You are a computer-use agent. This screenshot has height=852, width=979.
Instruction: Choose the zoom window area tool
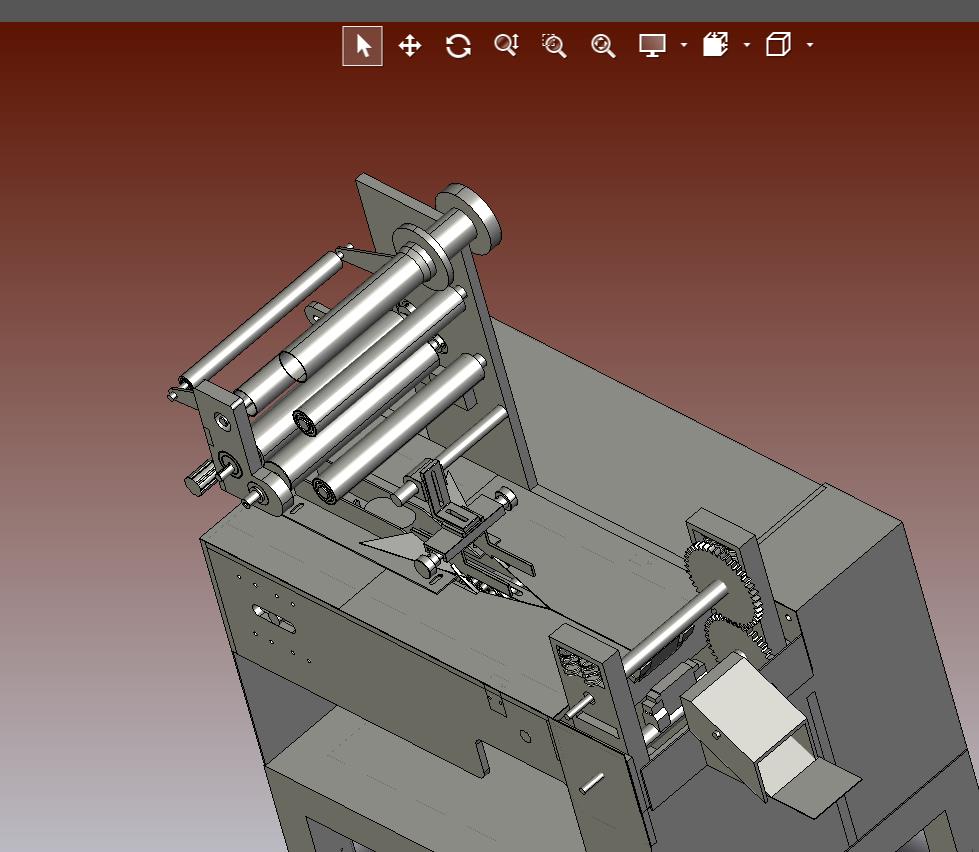pyautogui.click(x=554, y=46)
